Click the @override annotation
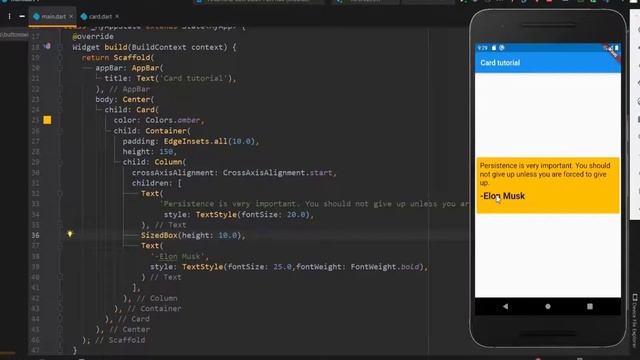 93,37
